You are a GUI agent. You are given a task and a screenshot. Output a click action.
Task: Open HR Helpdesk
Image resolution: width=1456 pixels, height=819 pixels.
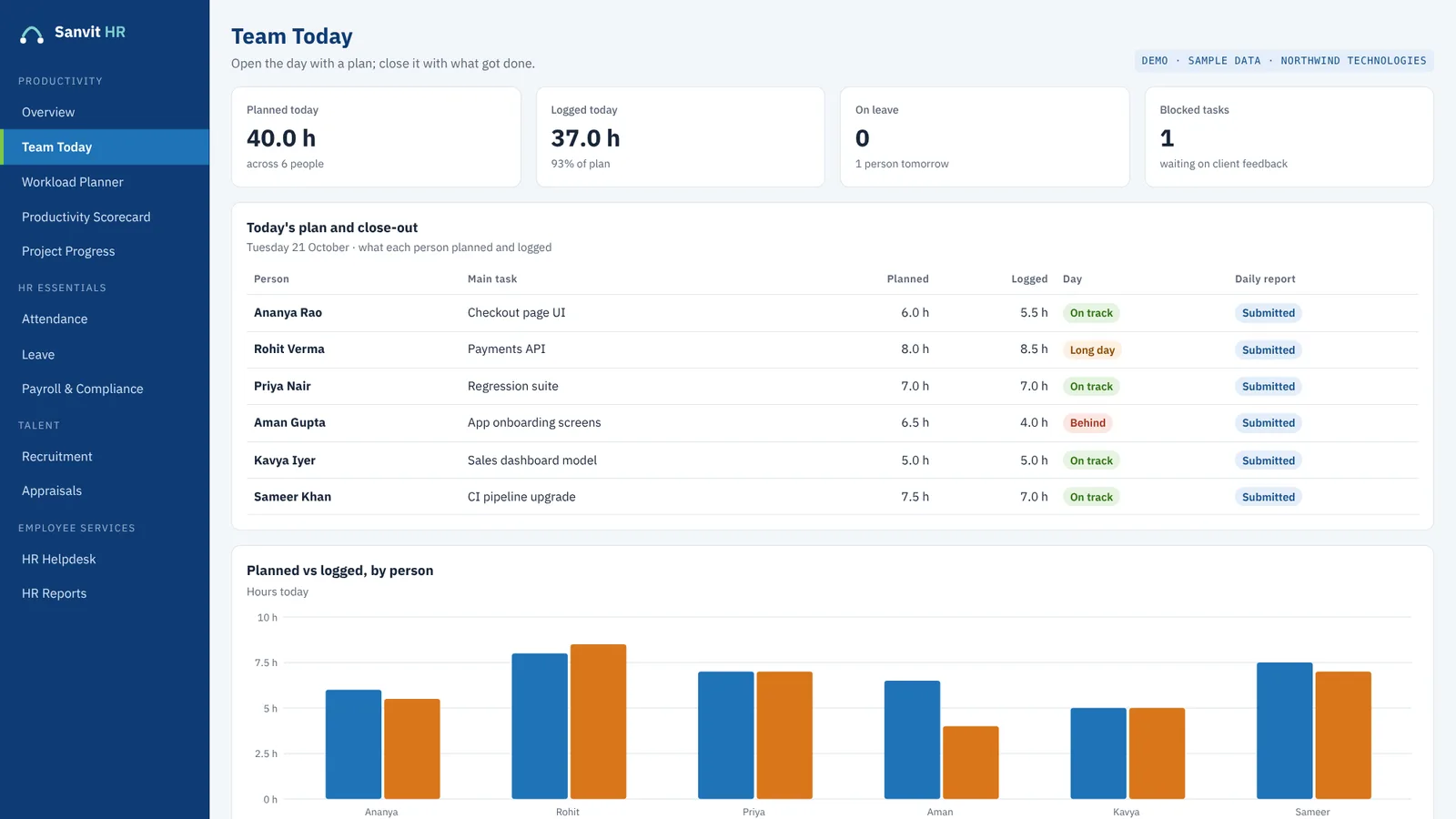105,559
